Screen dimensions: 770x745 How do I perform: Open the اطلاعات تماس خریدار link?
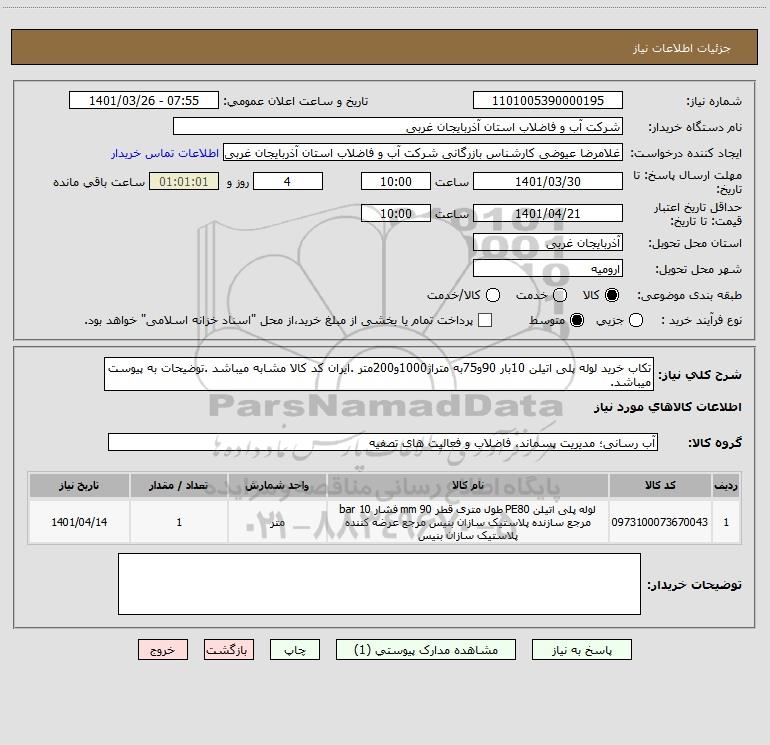coord(165,153)
